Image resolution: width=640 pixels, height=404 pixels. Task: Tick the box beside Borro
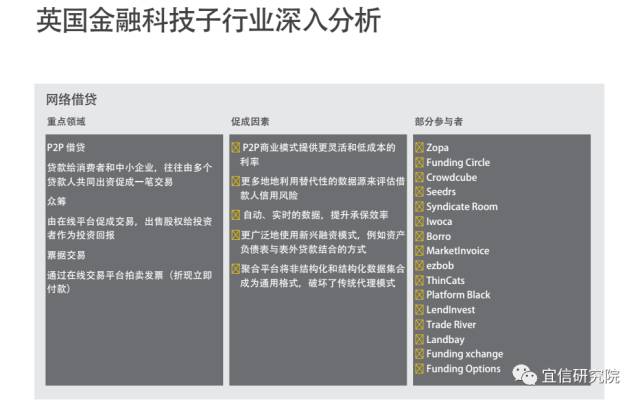(420, 237)
